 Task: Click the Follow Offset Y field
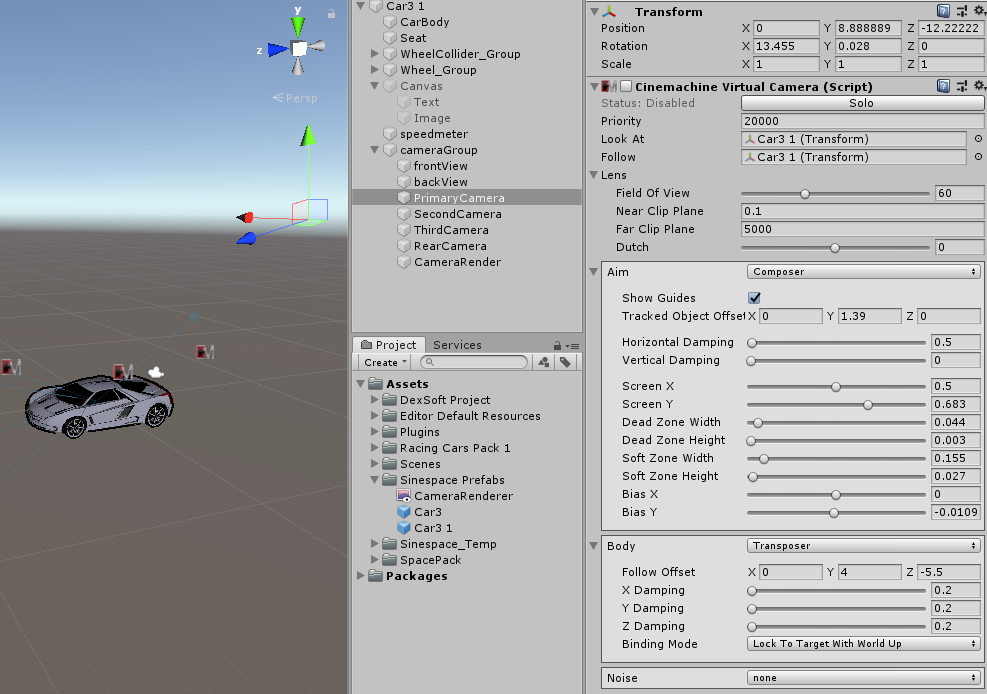point(869,572)
